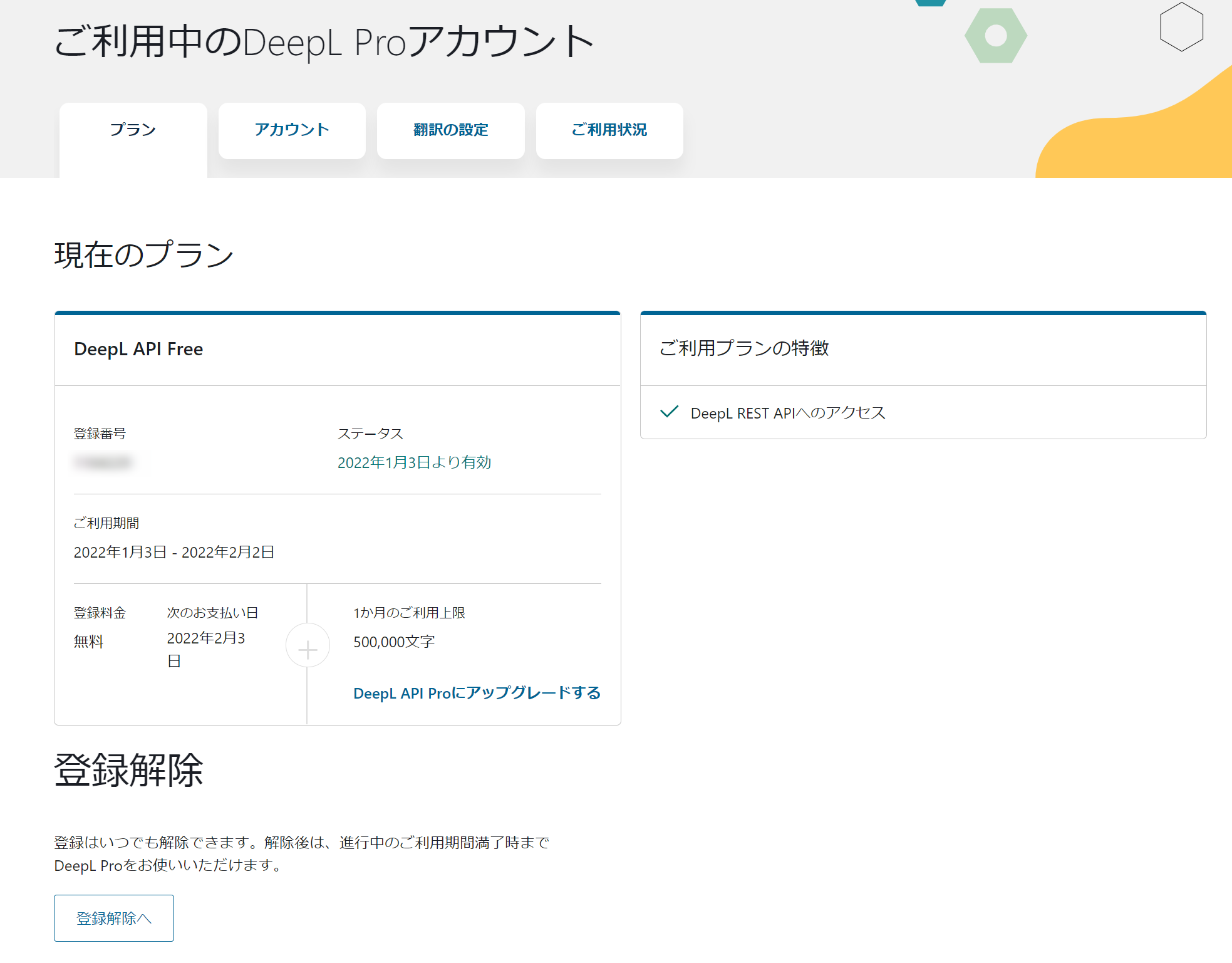The height and width of the screenshot is (963, 1232).
Task: Click the ご利用中のDeepL Proアカウント page title
Action: point(324,42)
